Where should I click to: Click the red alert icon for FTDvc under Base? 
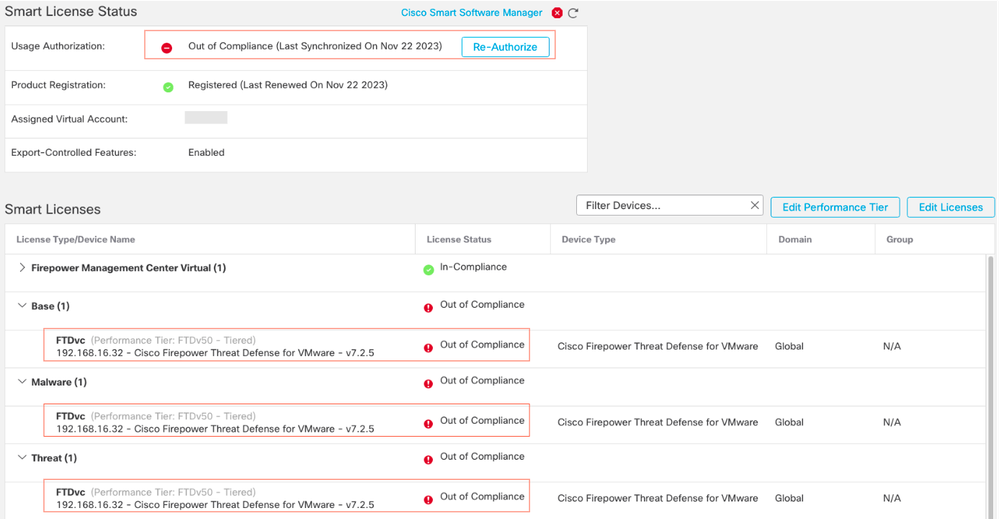(428, 348)
